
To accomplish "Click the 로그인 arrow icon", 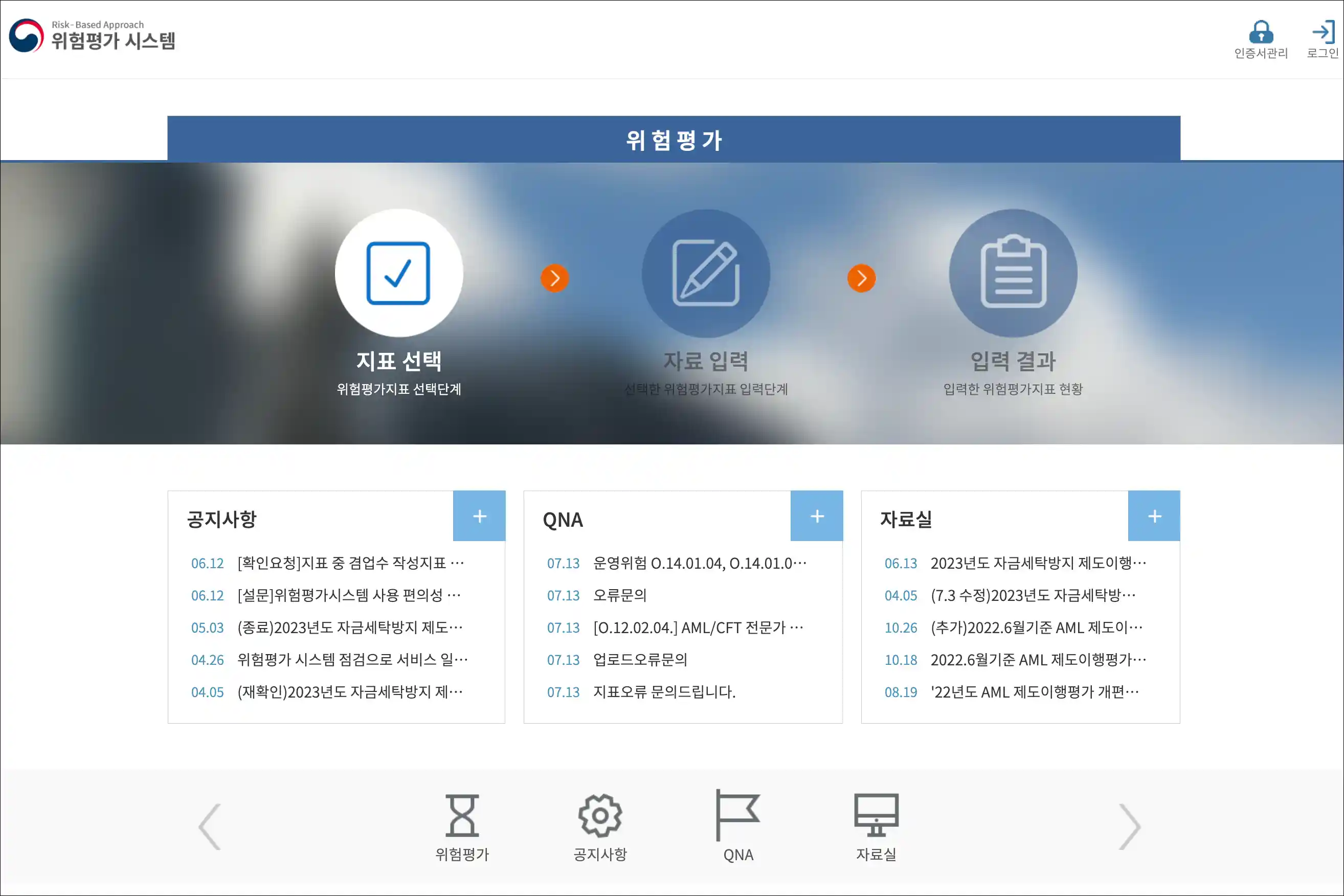I will tap(1323, 32).
